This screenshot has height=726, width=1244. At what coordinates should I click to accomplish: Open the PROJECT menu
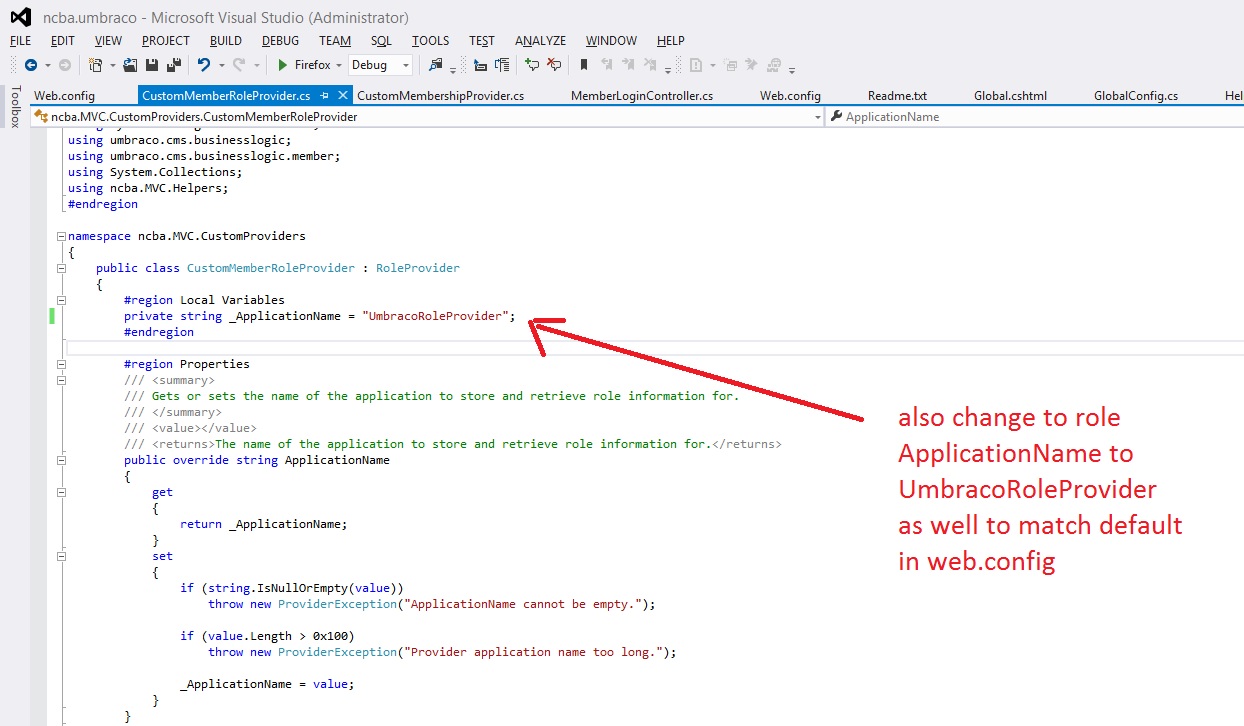pyautogui.click(x=166, y=41)
